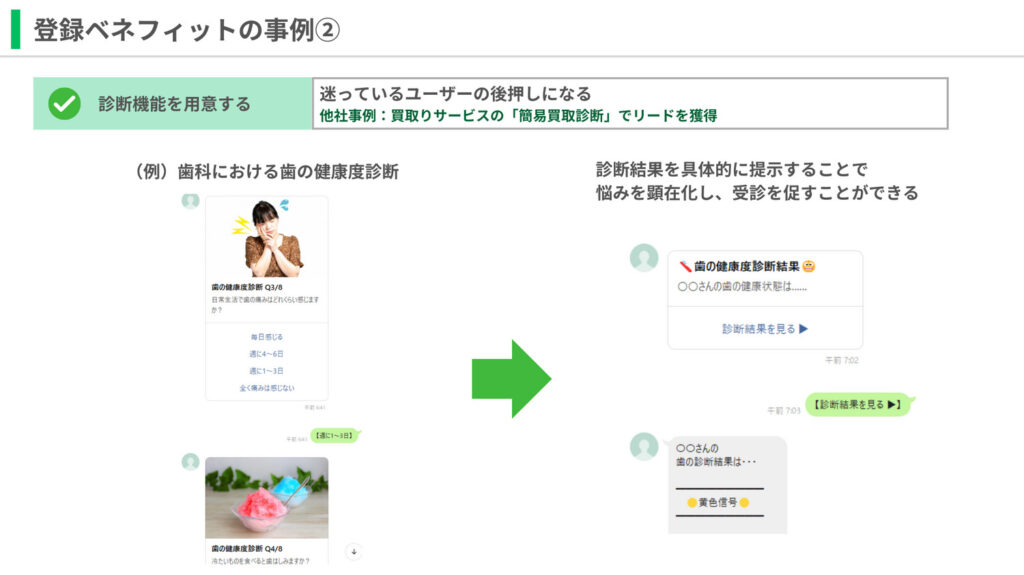Click the shaved ice photo

pos(267,498)
